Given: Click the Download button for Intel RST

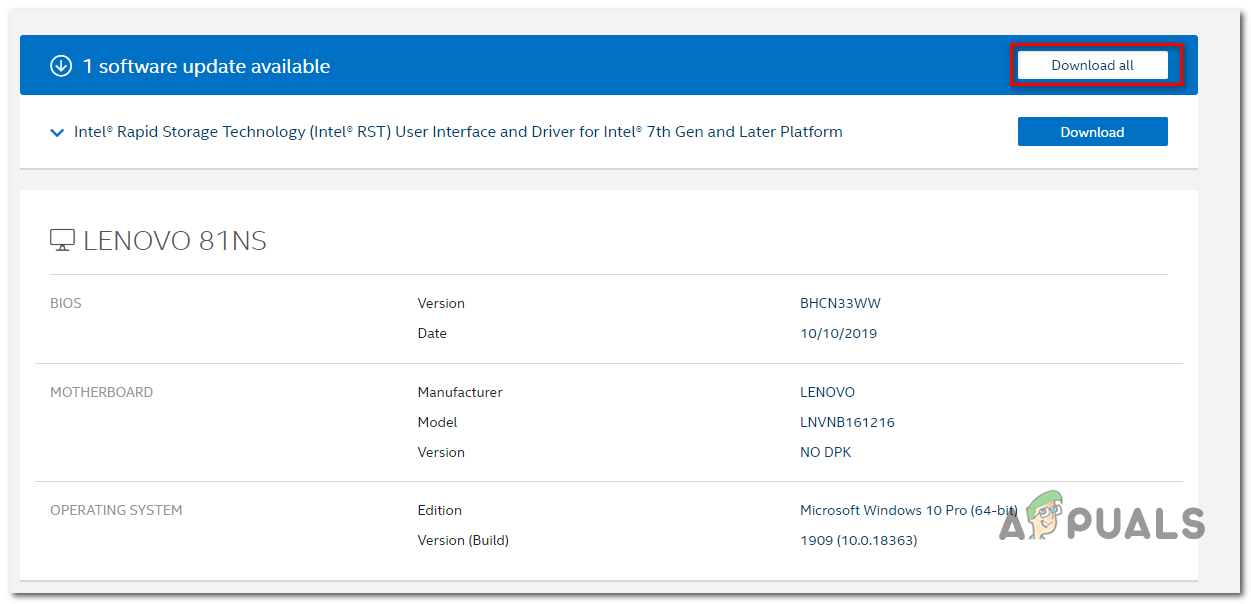Looking at the screenshot, I should (x=1092, y=132).
